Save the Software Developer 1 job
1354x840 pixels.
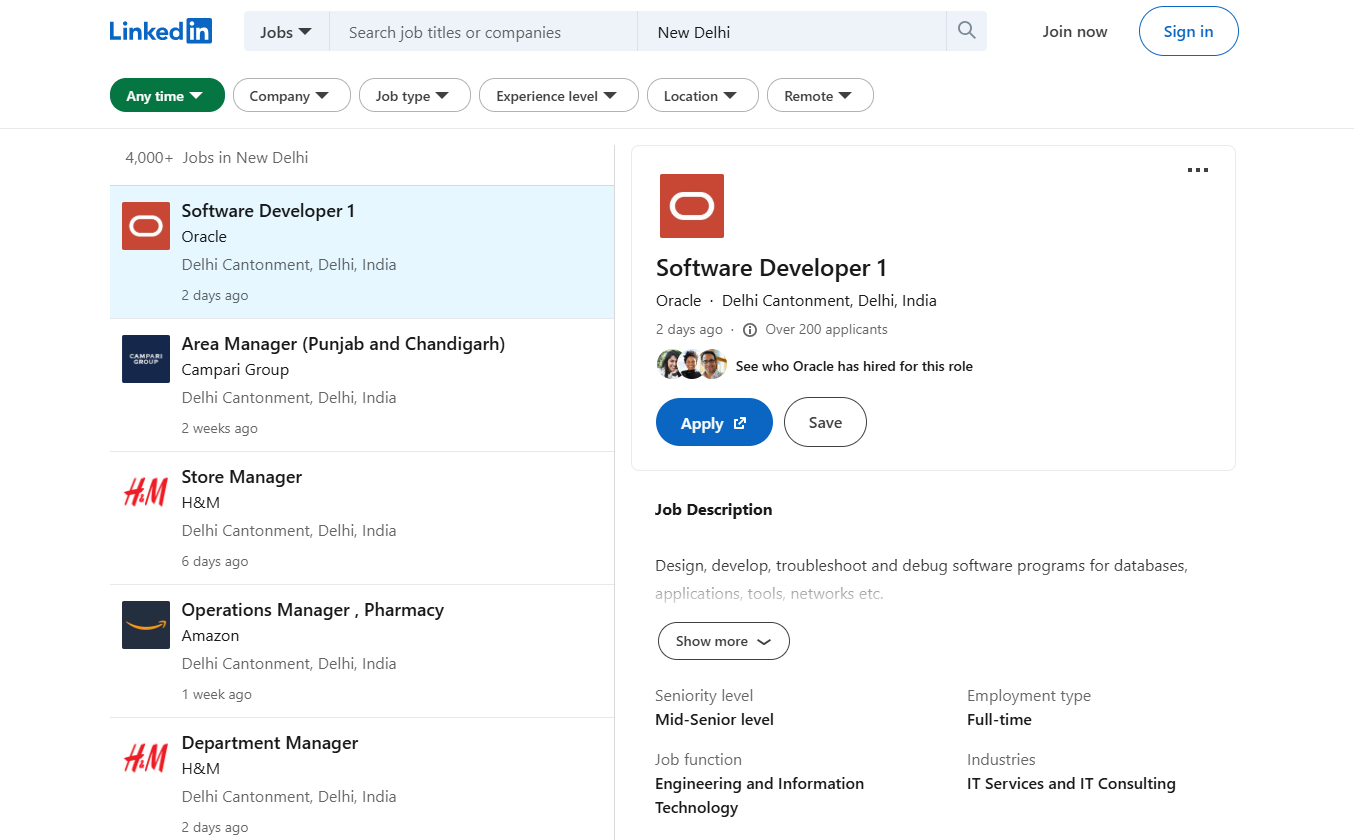[x=825, y=422]
